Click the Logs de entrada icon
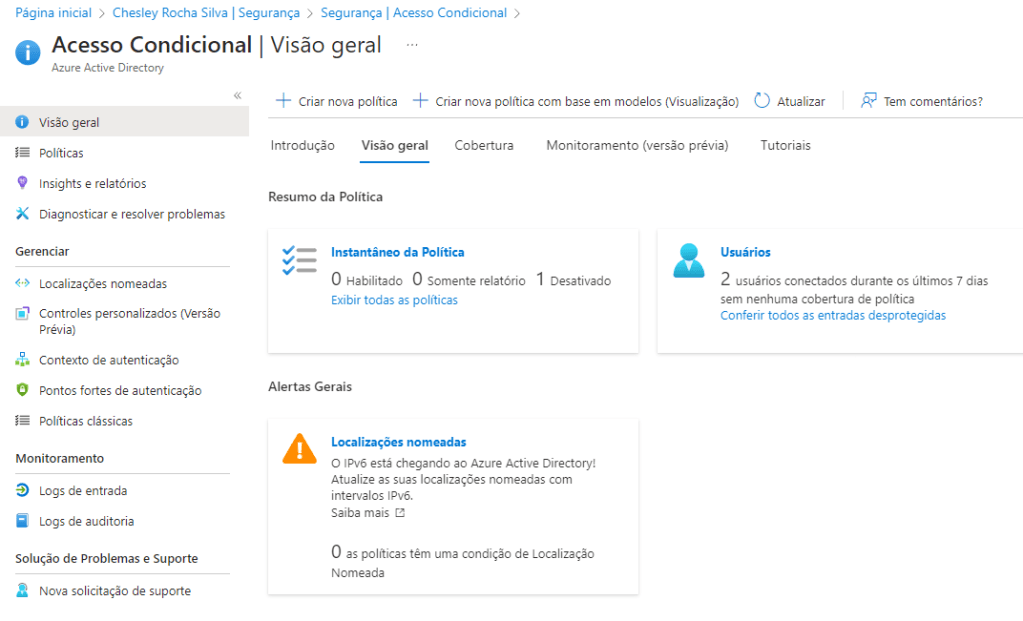This screenshot has height=621, width=1023. pyautogui.click(x=22, y=491)
